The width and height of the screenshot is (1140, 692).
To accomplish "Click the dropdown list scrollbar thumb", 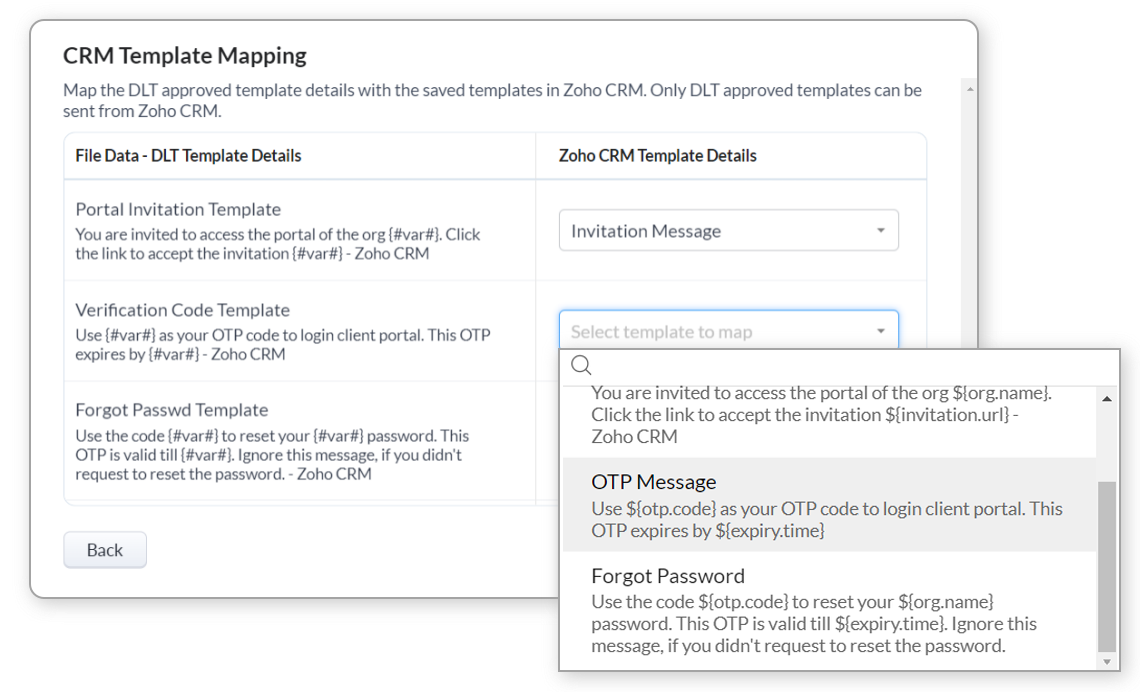I will tap(1107, 566).
